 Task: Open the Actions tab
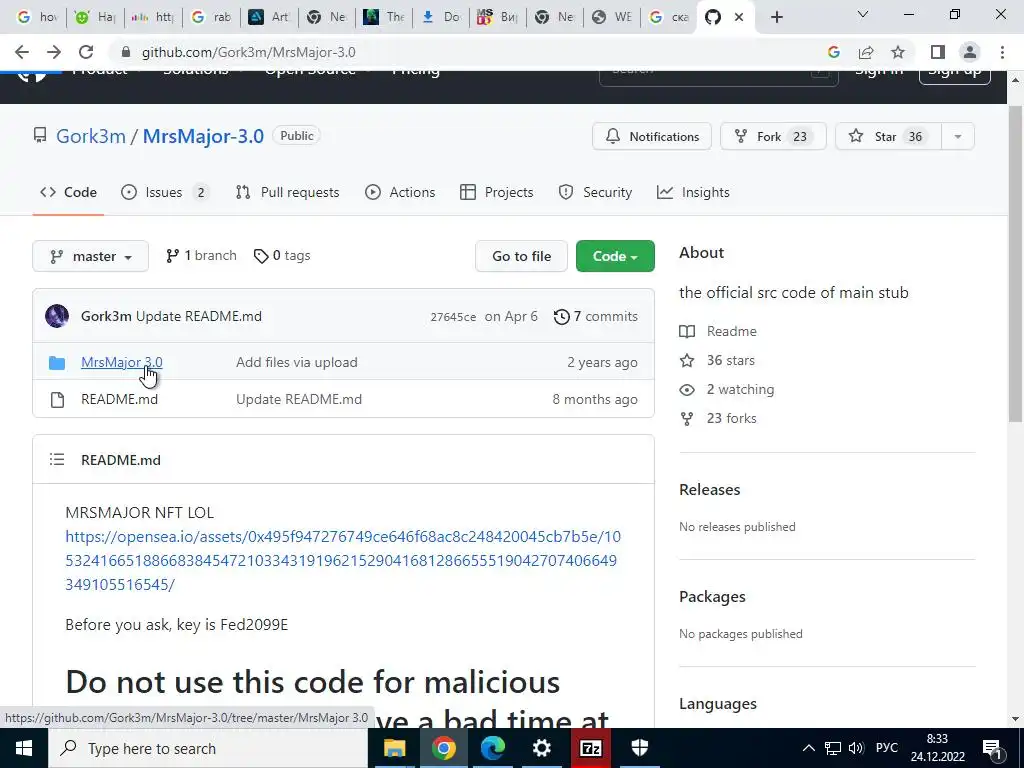point(400,192)
